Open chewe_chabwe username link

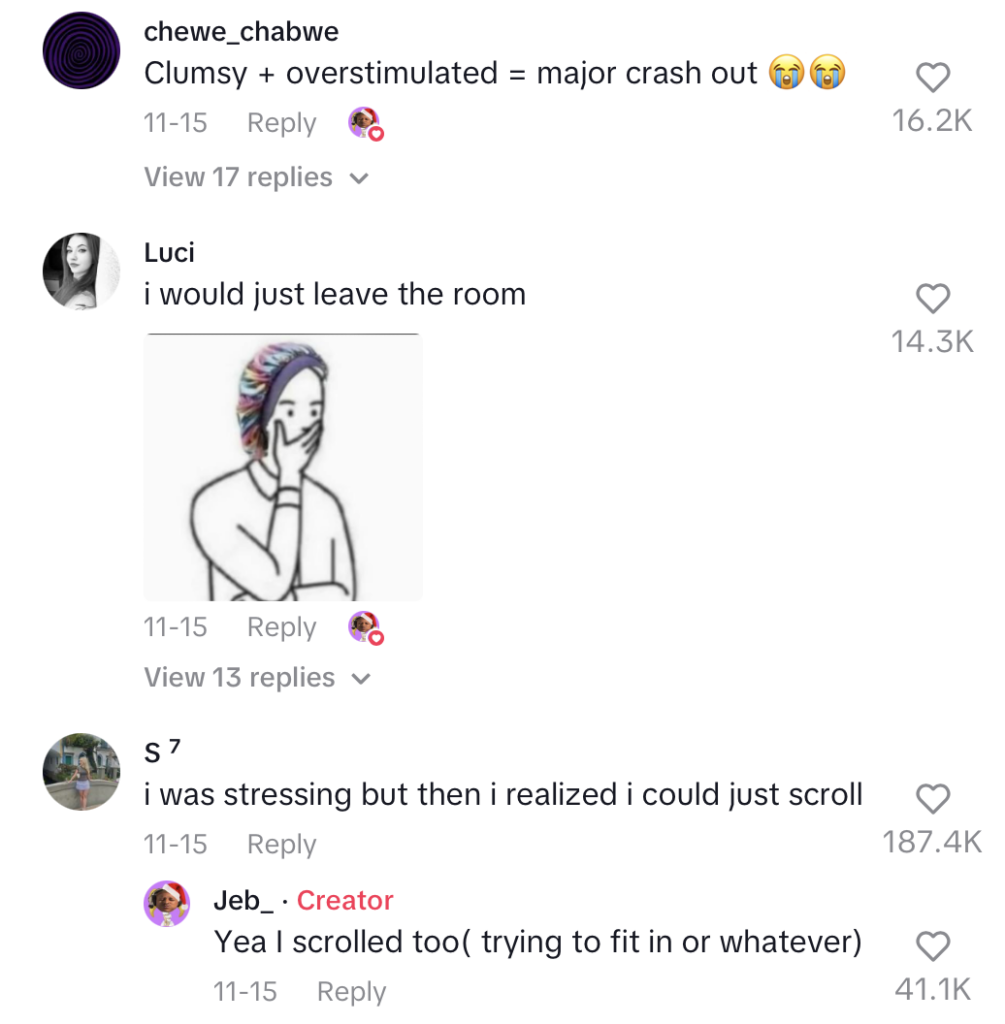tap(241, 31)
